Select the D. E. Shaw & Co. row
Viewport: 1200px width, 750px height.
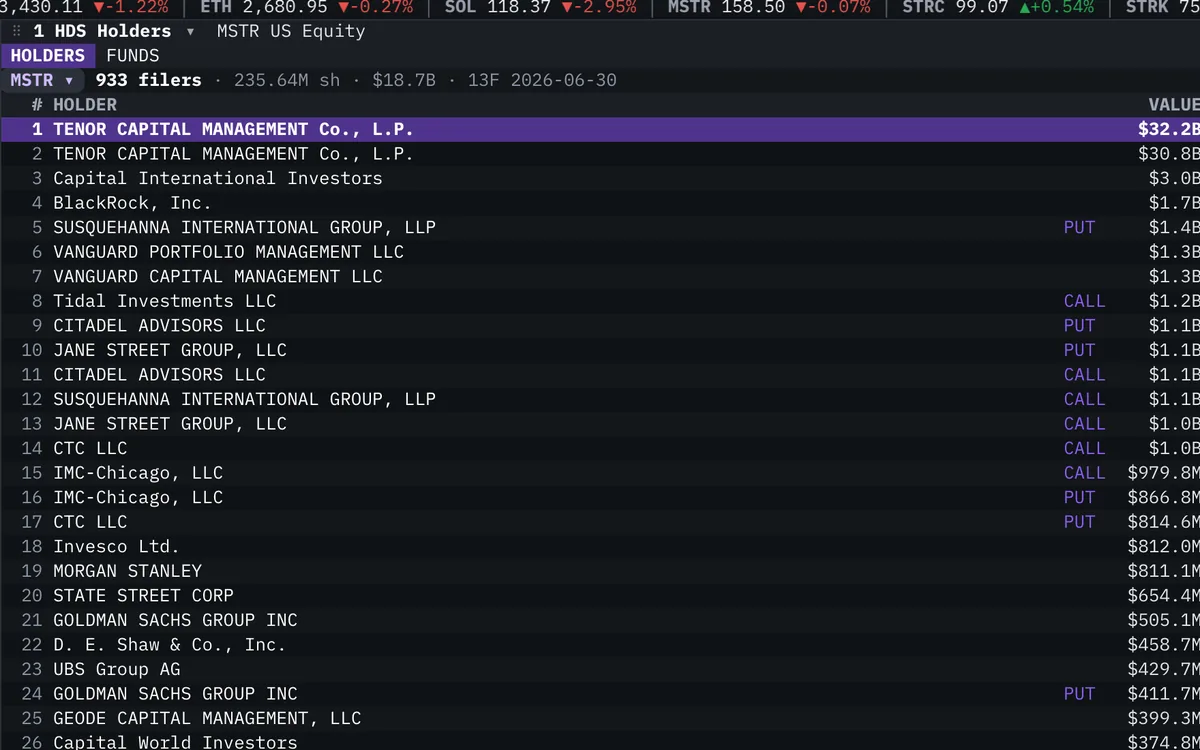pyautogui.click(x=600, y=644)
